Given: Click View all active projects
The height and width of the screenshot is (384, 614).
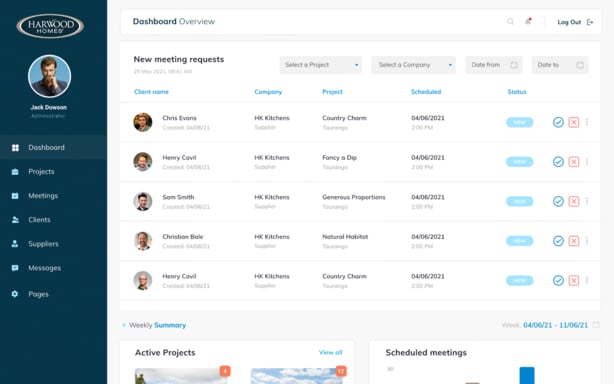Looking at the screenshot, I should (330, 353).
